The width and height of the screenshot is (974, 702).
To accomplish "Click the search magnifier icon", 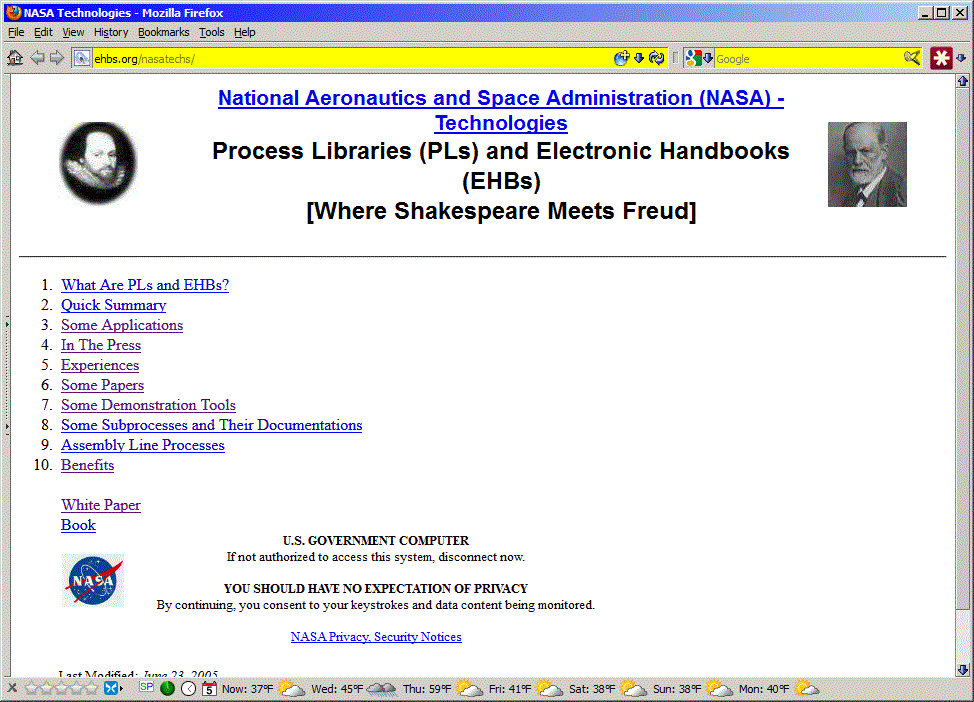I will pyautogui.click(x=912, y=58).
